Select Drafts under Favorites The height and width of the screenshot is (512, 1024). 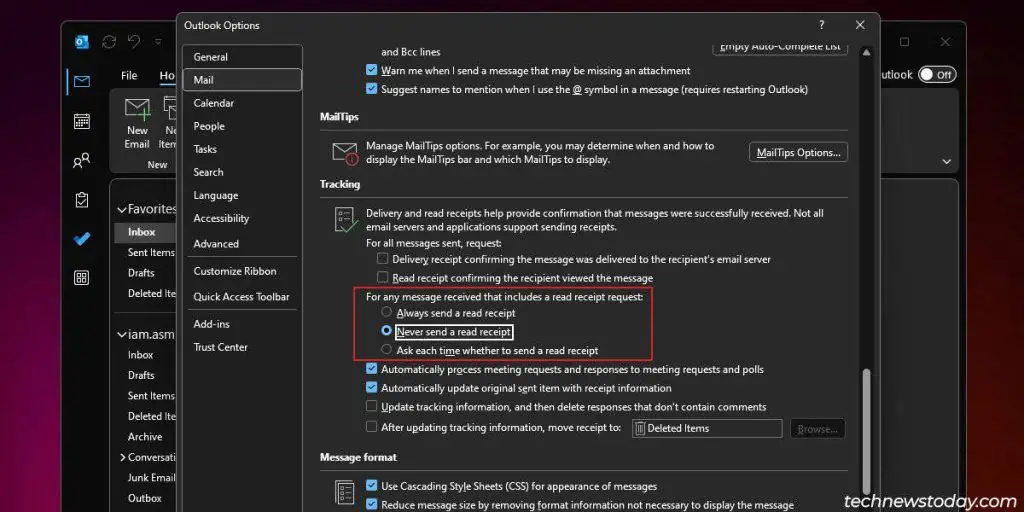[x=141, y=272]
